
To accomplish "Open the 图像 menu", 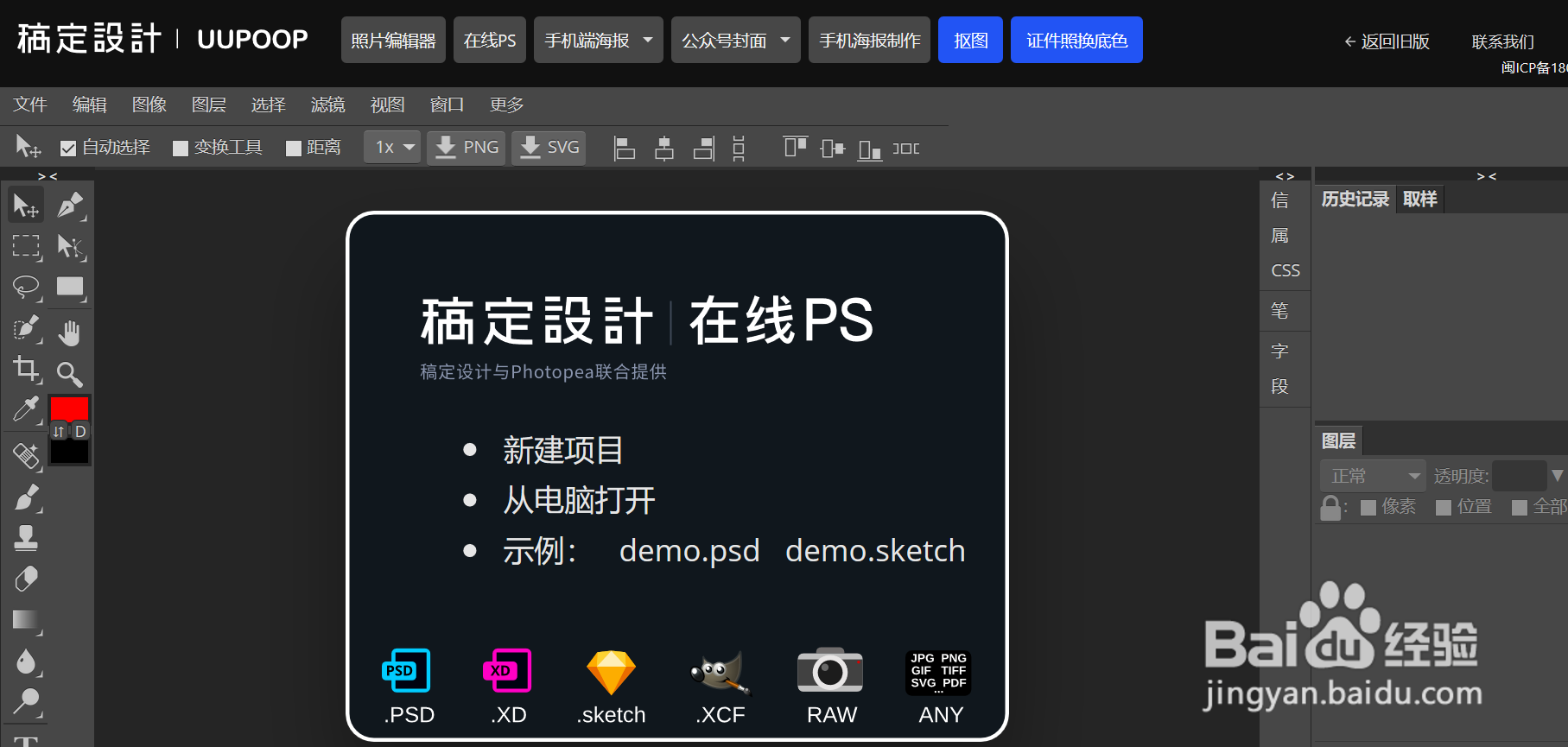I will point(149,104).
